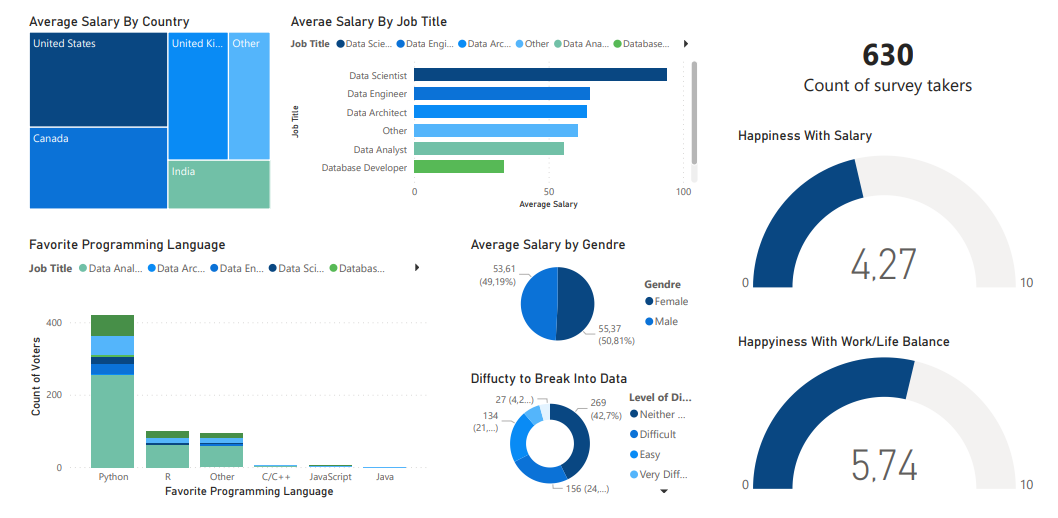Click Data Engineer legend marker in salary chart

(401, 44)
